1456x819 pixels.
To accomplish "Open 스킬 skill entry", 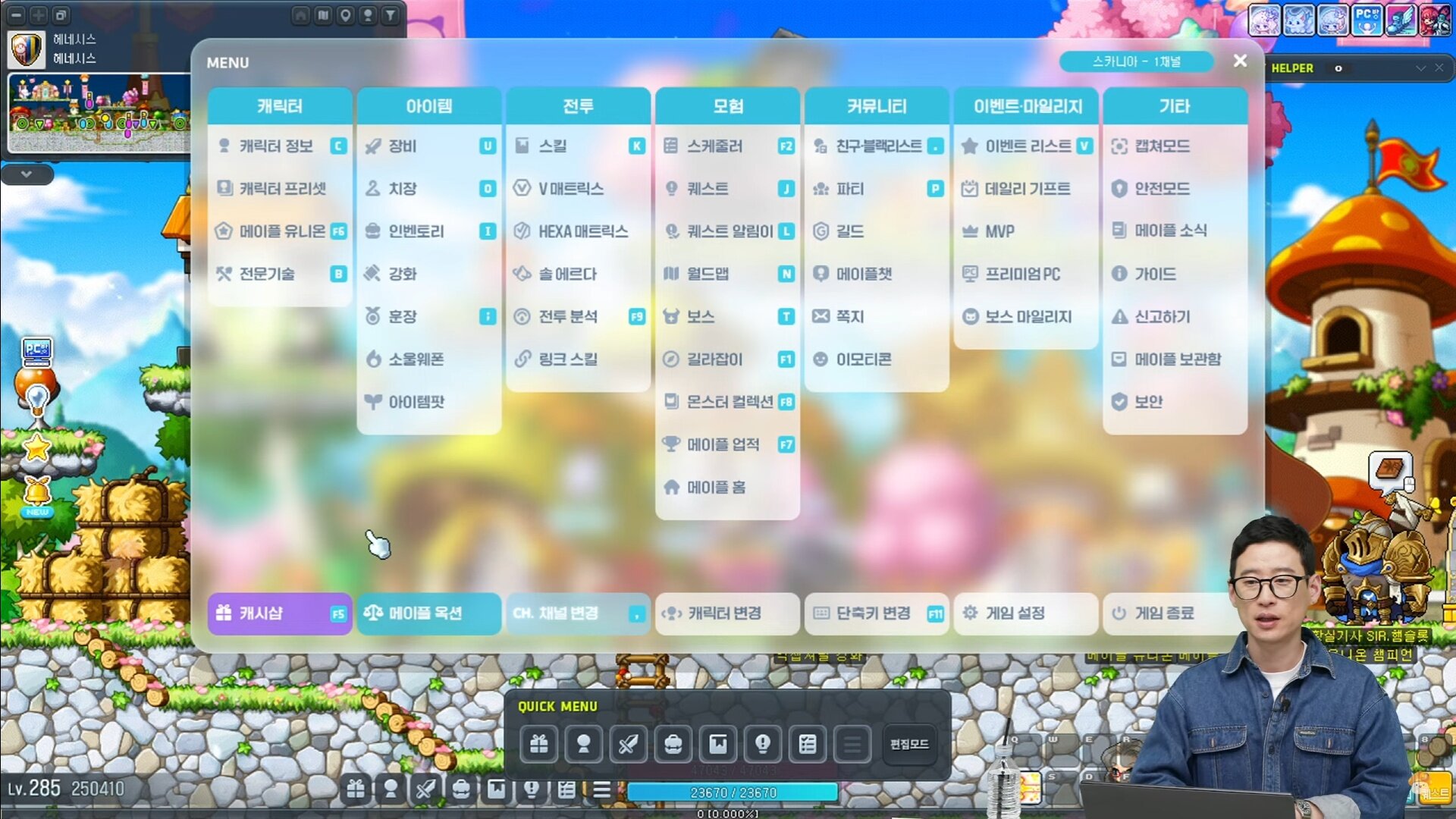I will [x=578, y=146].
